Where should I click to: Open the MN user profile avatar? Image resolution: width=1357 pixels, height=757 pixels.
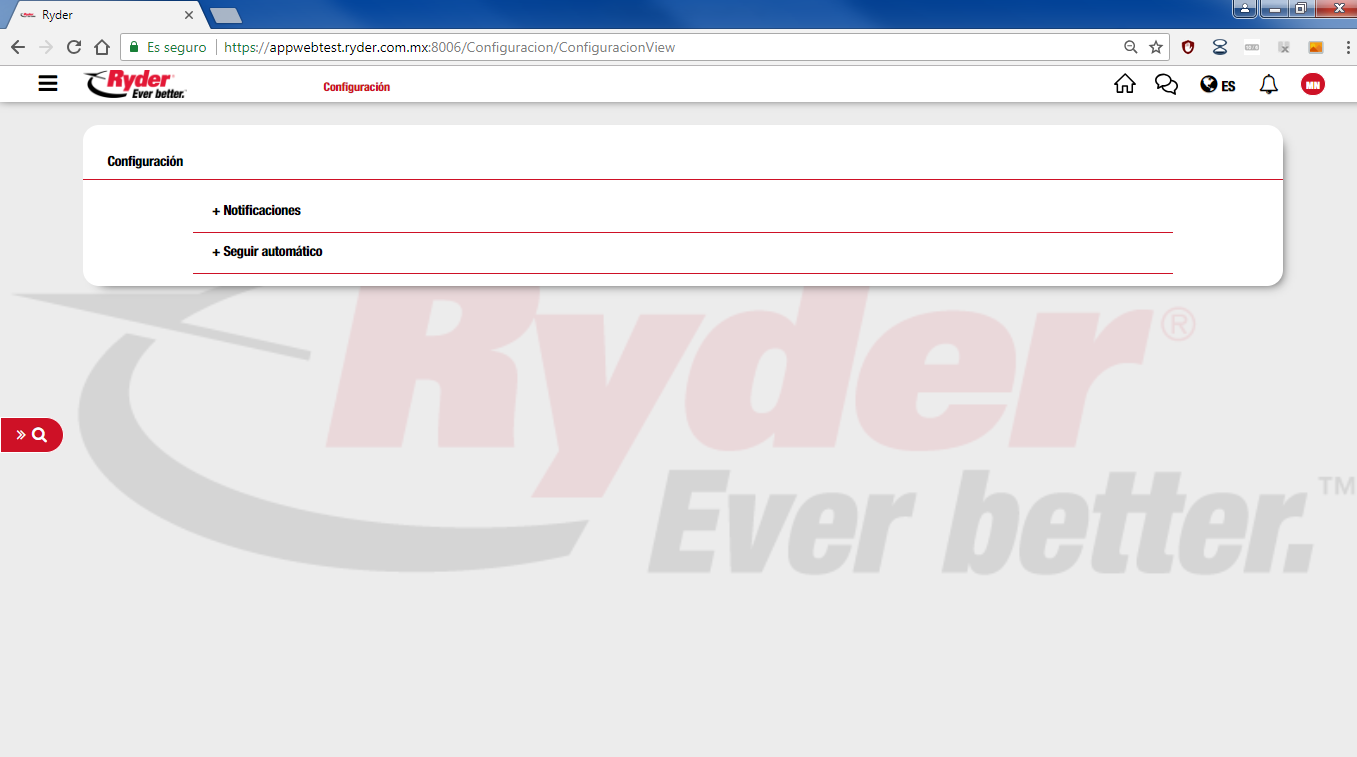pyautogui.click(x=1312, y=85)
